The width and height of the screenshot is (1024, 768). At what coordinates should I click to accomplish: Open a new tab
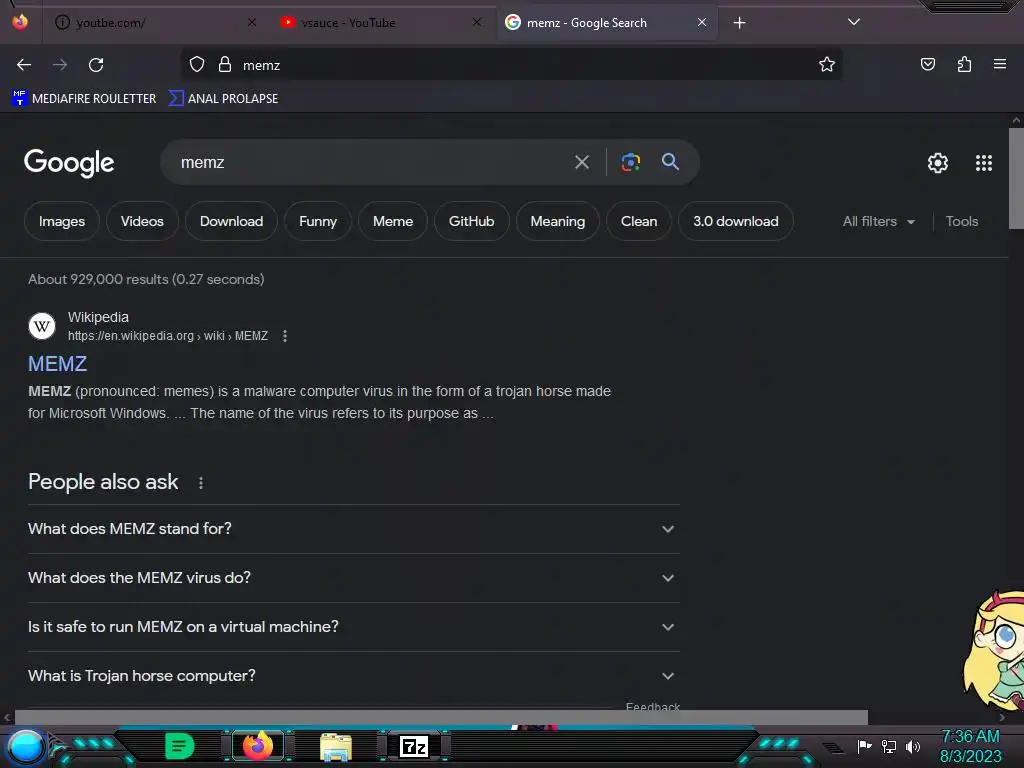[x=739, y=23]
